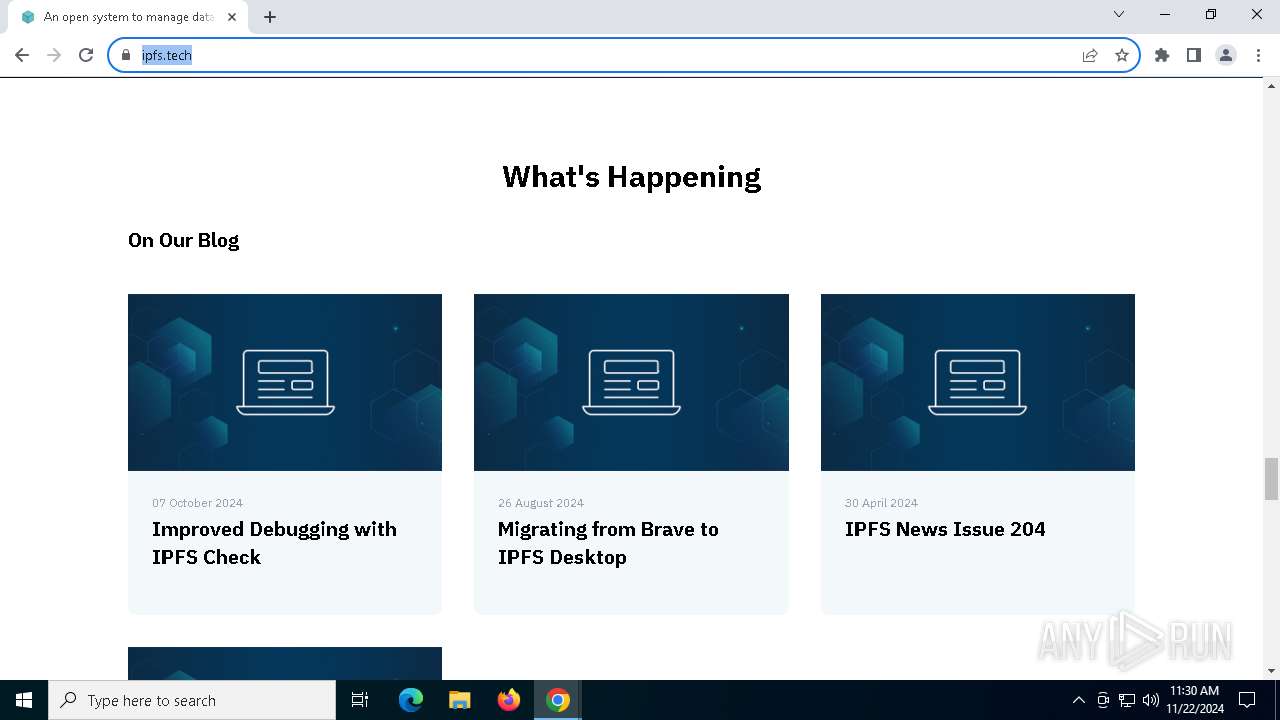Click the tray icon left of the network icon
Screen dimensions: 1280x720
click(1103, 700)
